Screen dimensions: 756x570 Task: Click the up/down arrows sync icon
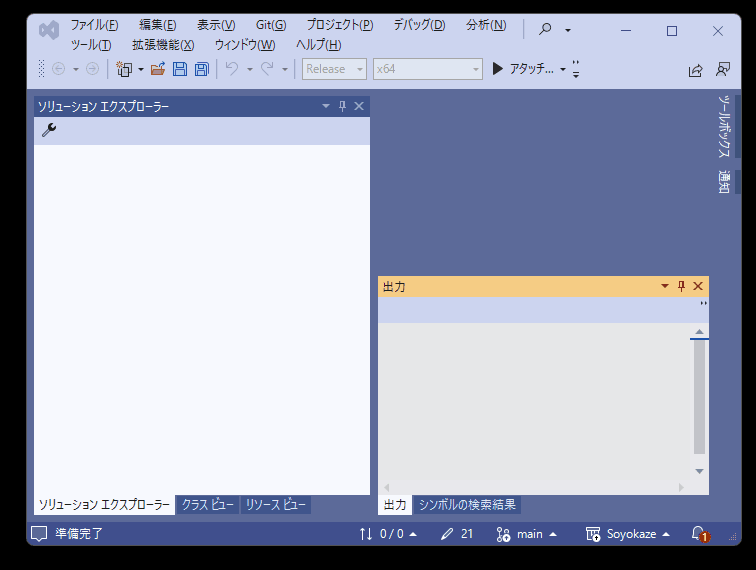[x=366, y=534]
